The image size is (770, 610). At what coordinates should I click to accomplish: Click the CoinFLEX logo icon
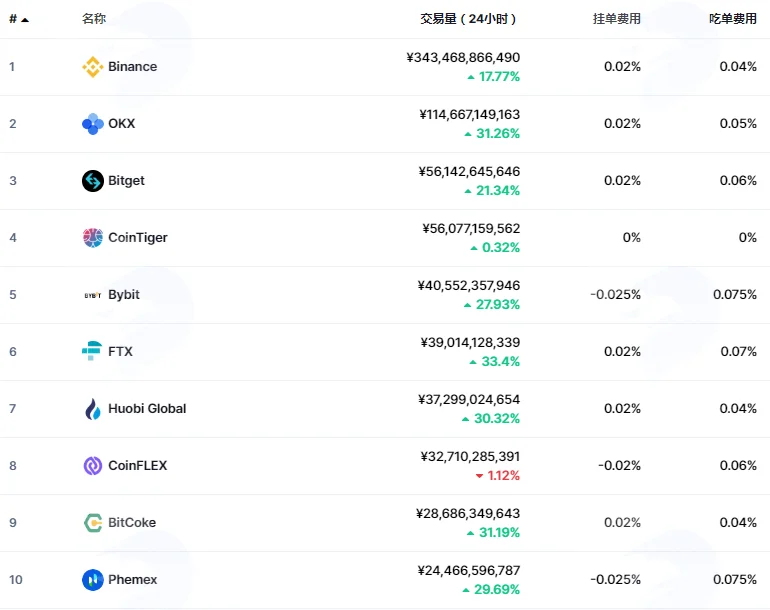92,466
